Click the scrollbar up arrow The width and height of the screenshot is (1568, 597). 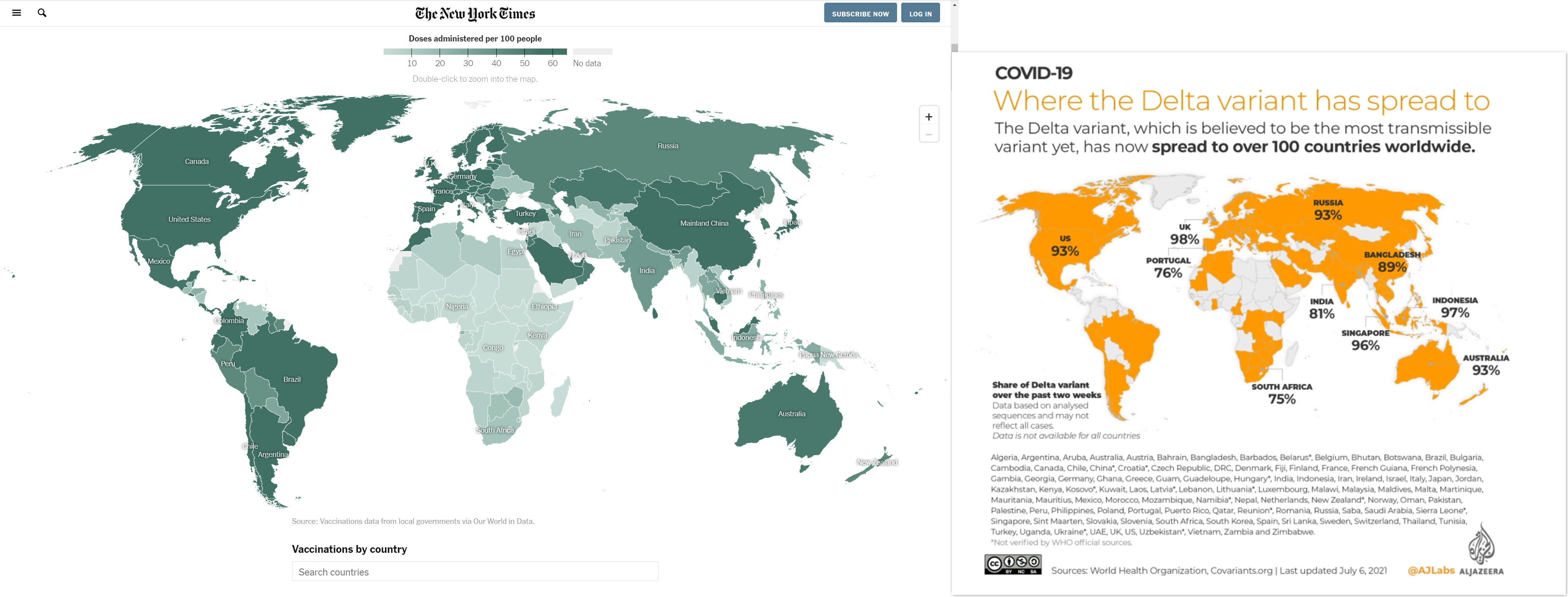click(954, 4)
